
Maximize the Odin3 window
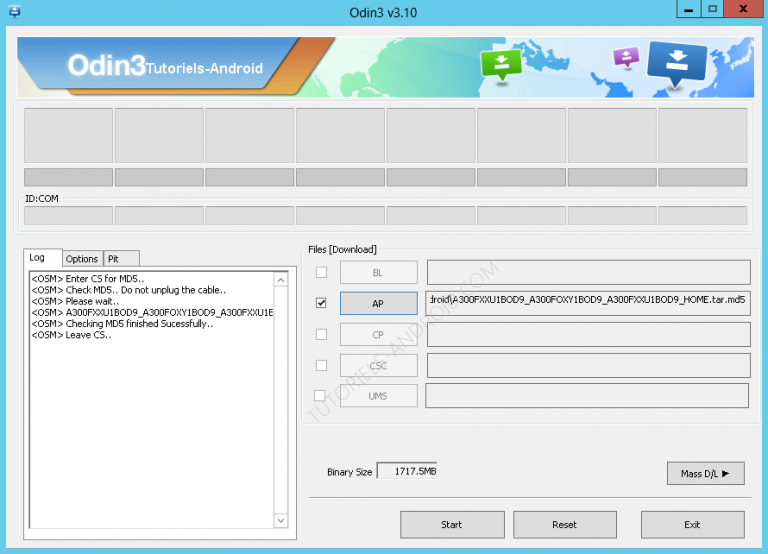(x=712, y=10)
